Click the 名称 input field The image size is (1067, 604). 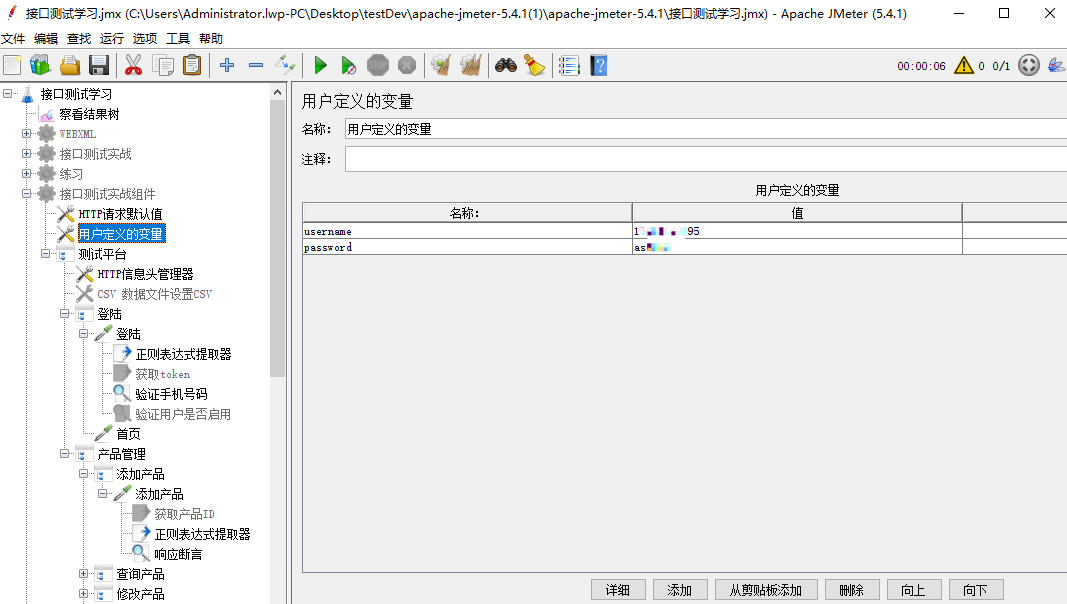pyautogui.click(x=706, y=129)
